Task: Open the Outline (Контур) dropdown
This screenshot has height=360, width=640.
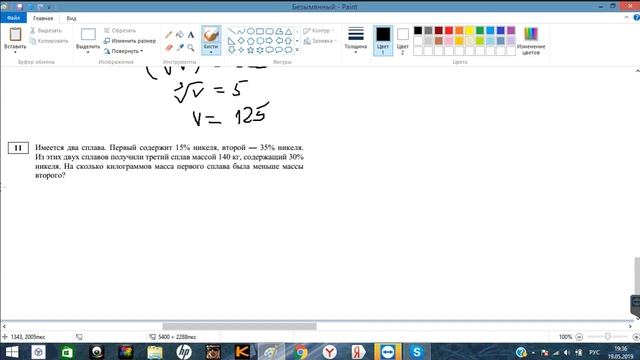Action: tap(319, 31)
